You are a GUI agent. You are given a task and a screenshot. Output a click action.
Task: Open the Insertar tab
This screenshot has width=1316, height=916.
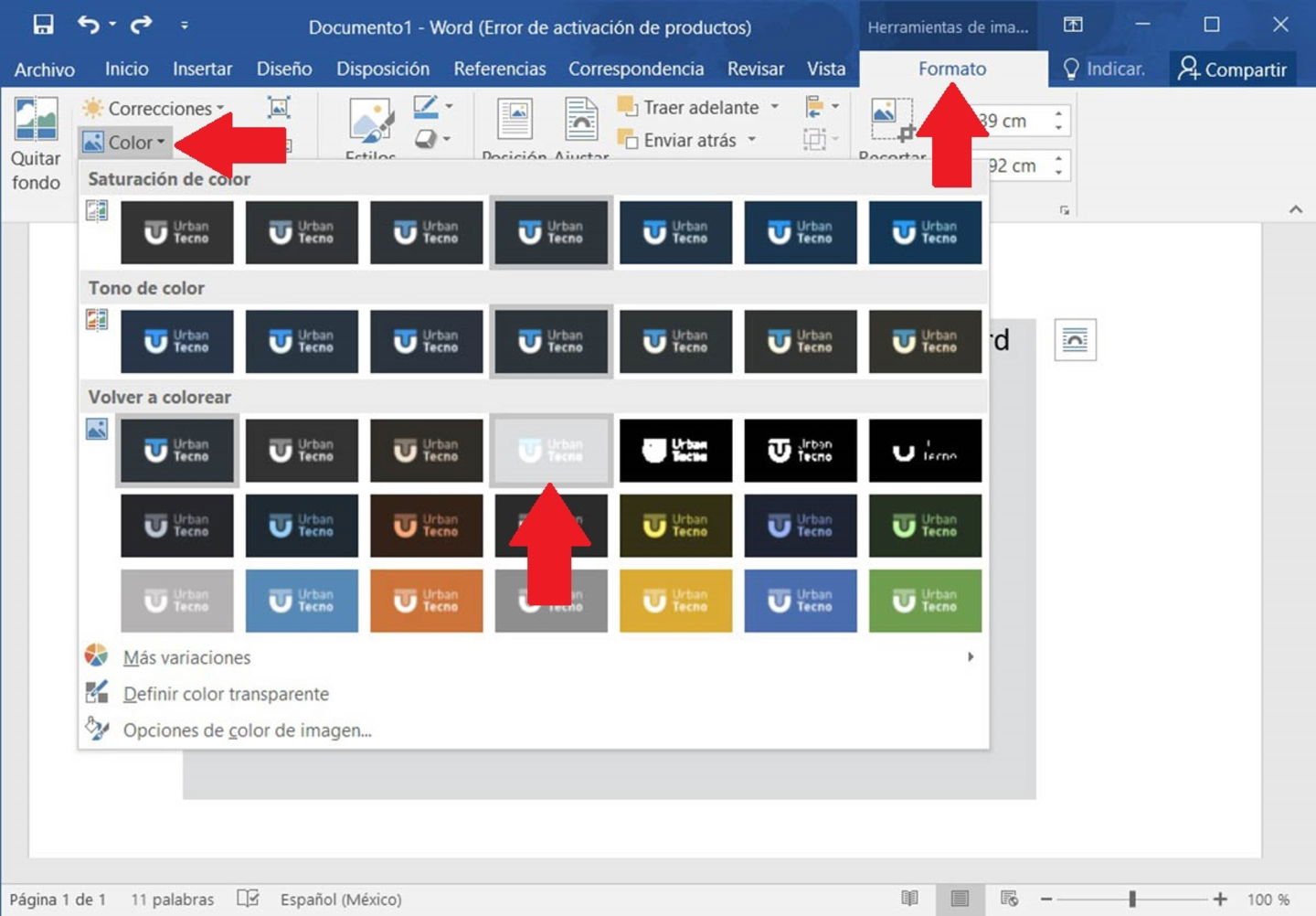coord(202,69)
